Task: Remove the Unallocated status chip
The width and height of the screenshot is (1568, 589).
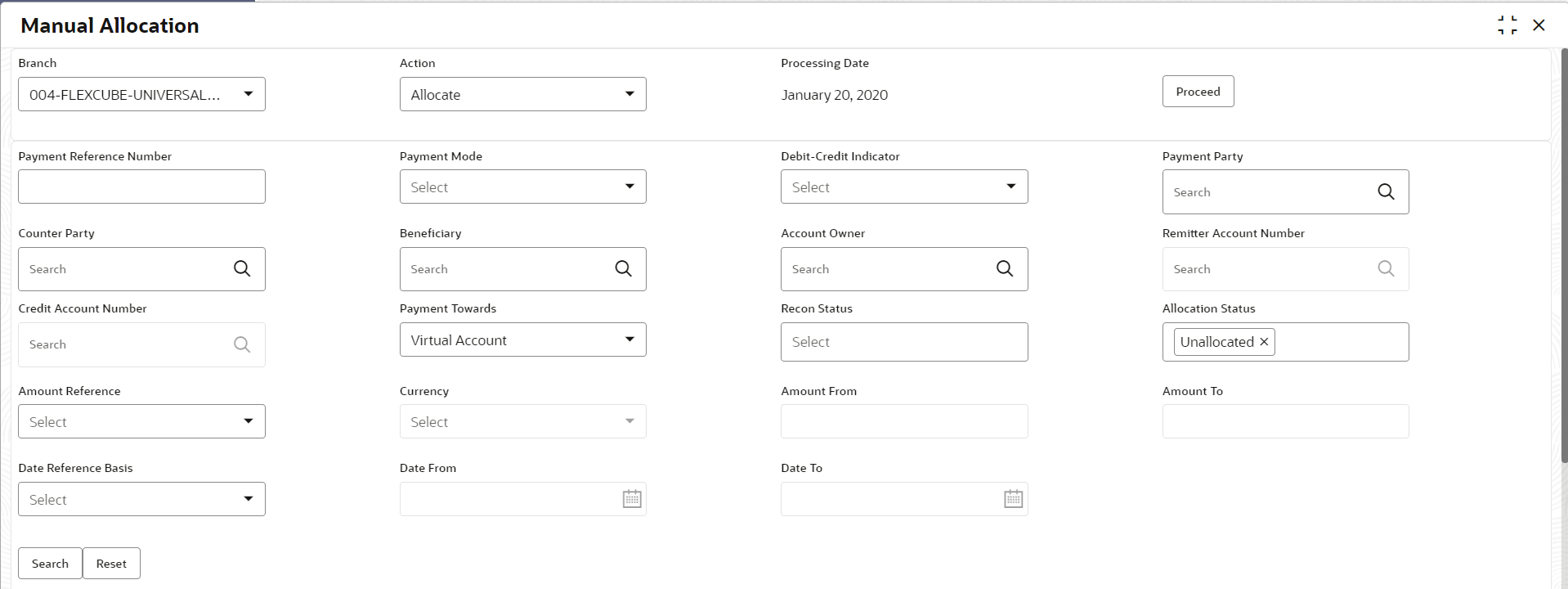Action: [1264, 342]
